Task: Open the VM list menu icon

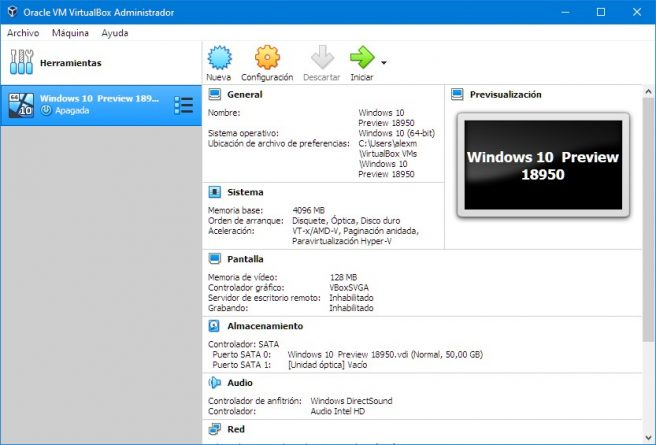Action: click(183, 105)
